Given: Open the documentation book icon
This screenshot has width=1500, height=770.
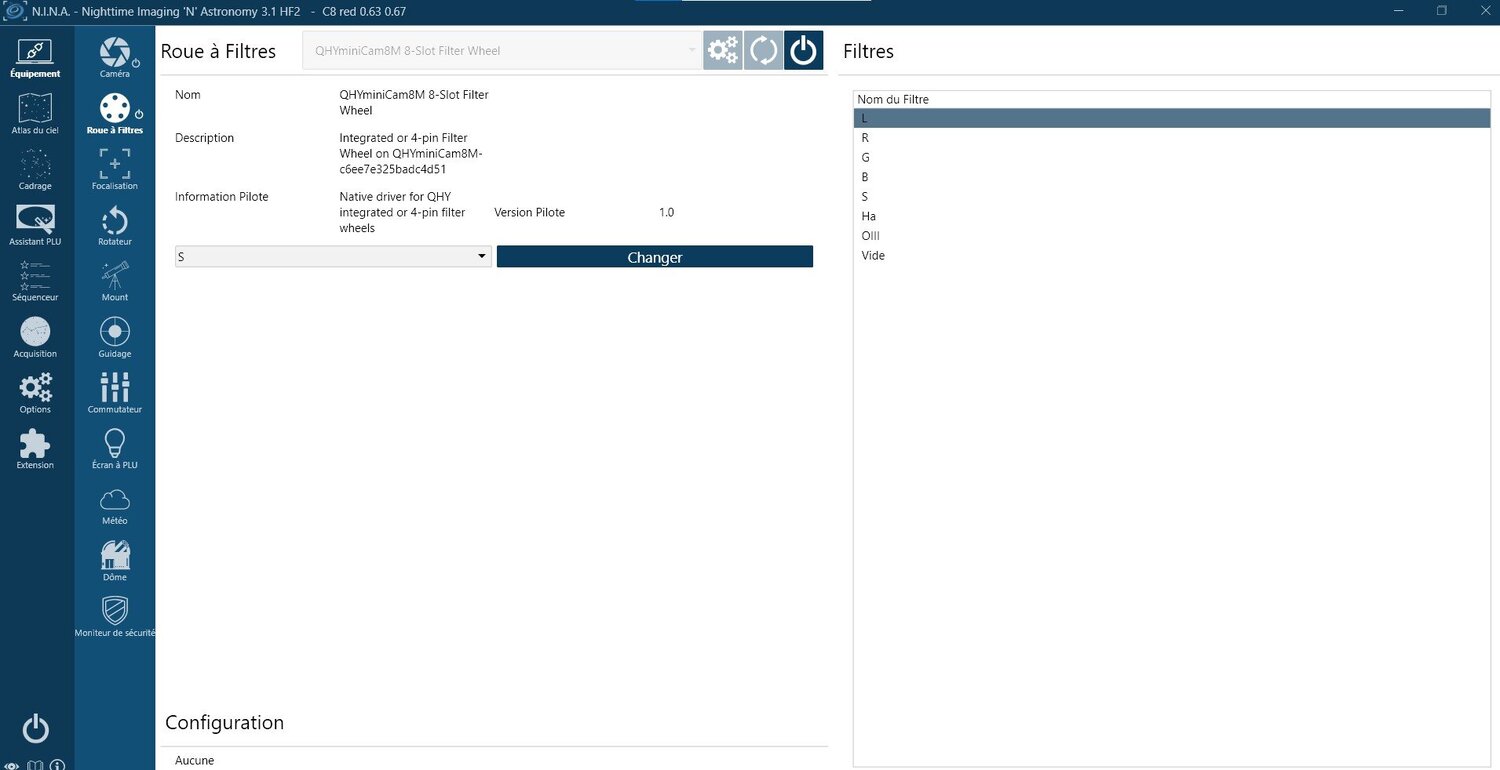Looking at the screenshot, I should 35,766.
